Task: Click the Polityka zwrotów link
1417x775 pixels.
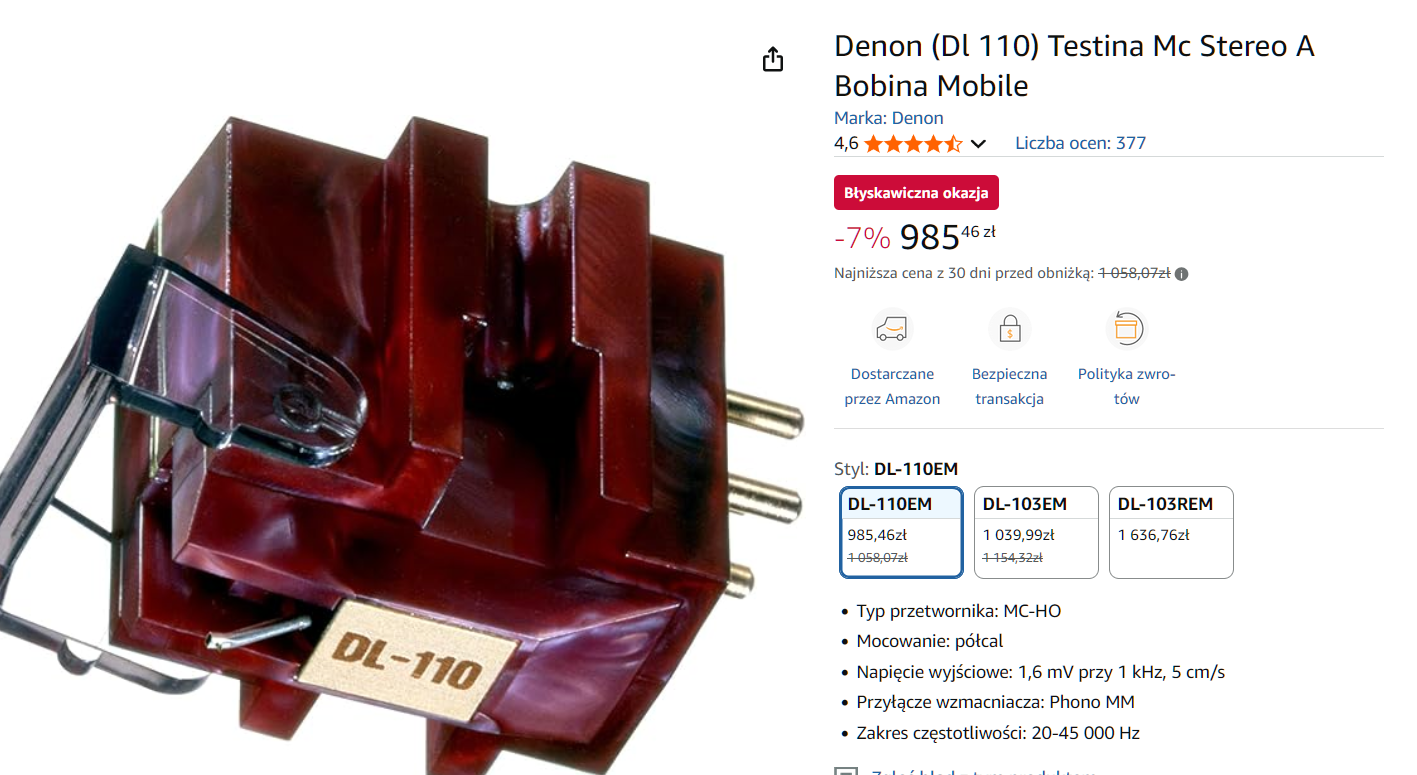Action: click(1126, 386)
